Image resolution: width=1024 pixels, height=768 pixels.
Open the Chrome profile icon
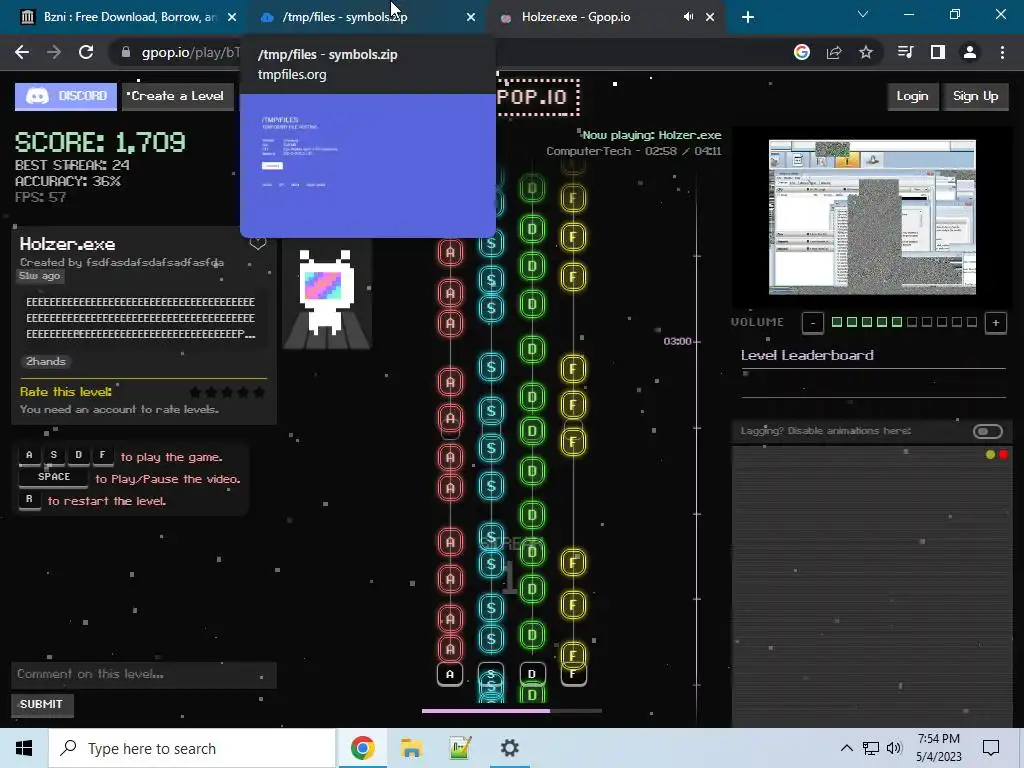coord(970,53)
